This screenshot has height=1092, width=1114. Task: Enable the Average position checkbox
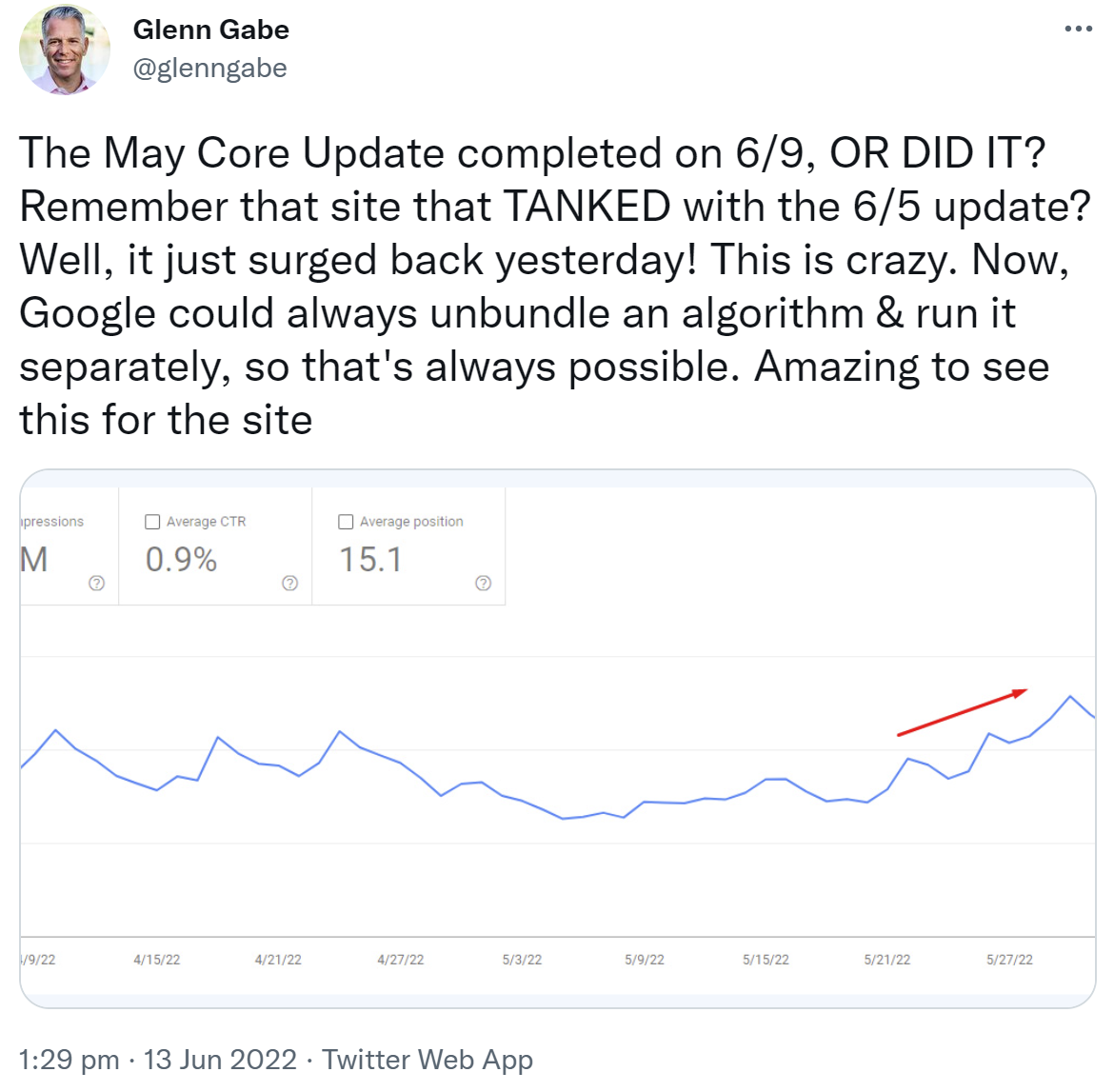tap(346, 521)
